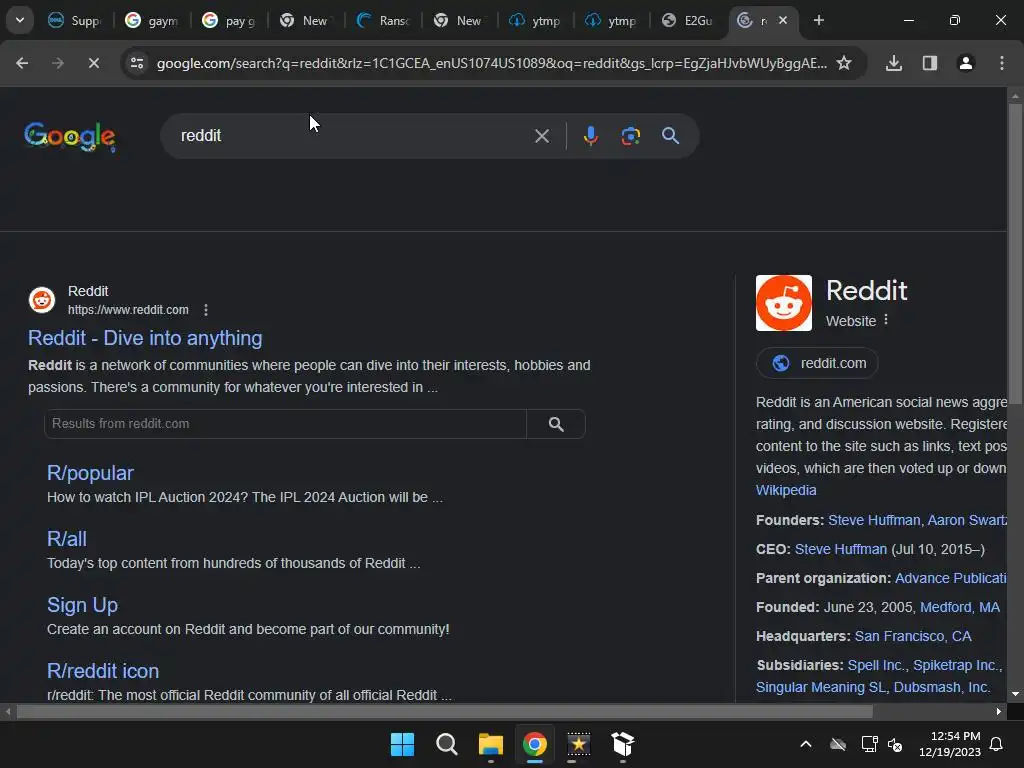
Task: Go back to previous page
Action: click(22, 63)
